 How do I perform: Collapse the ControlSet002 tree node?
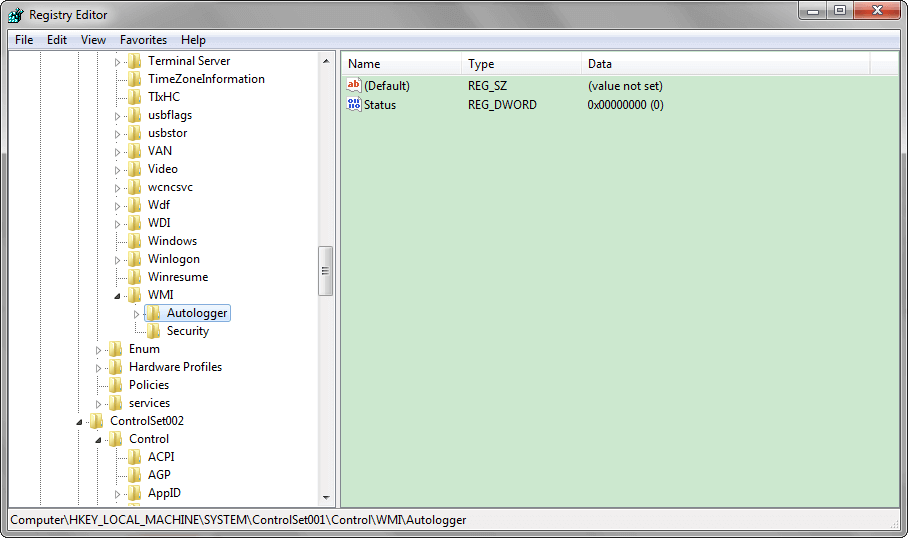(80, 422)
